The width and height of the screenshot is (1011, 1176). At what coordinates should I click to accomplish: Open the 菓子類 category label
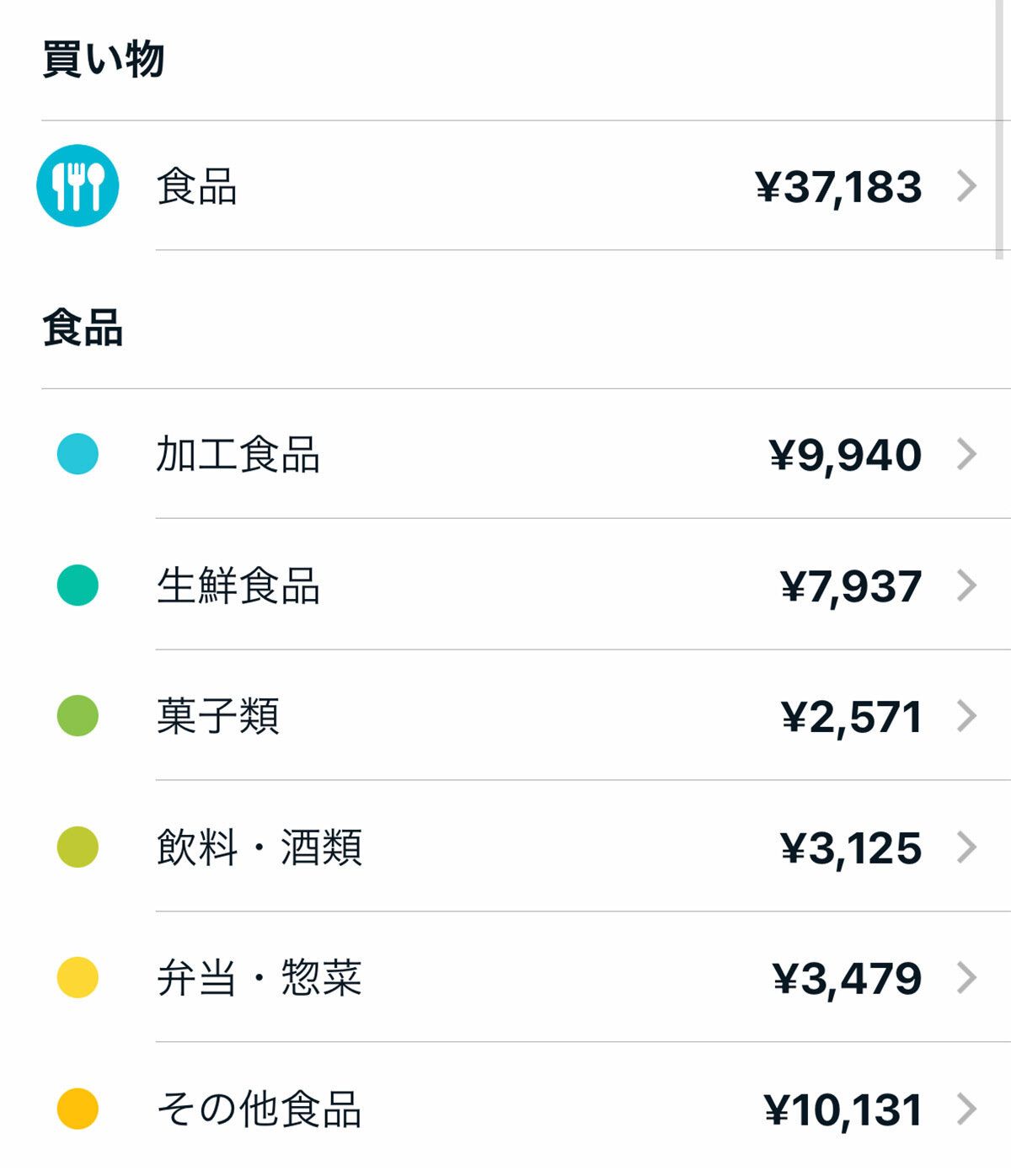pyautogui.click(x=217, y=717)
